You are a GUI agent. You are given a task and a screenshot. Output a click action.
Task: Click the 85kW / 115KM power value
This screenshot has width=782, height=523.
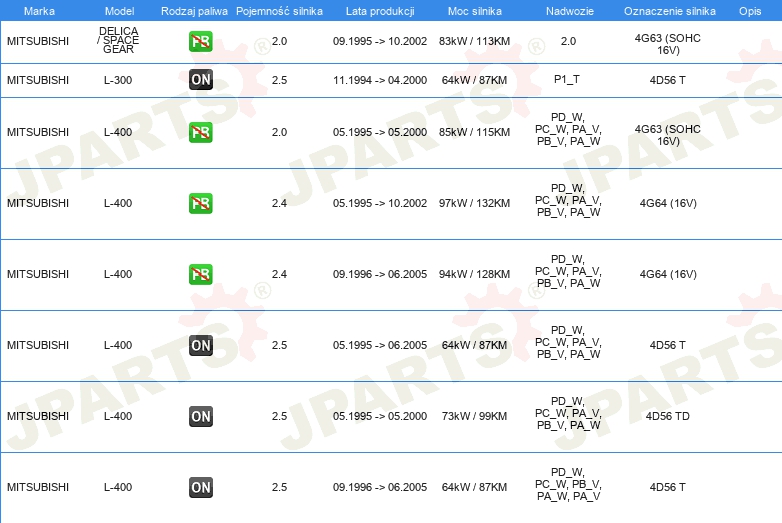tap(474, 132)
